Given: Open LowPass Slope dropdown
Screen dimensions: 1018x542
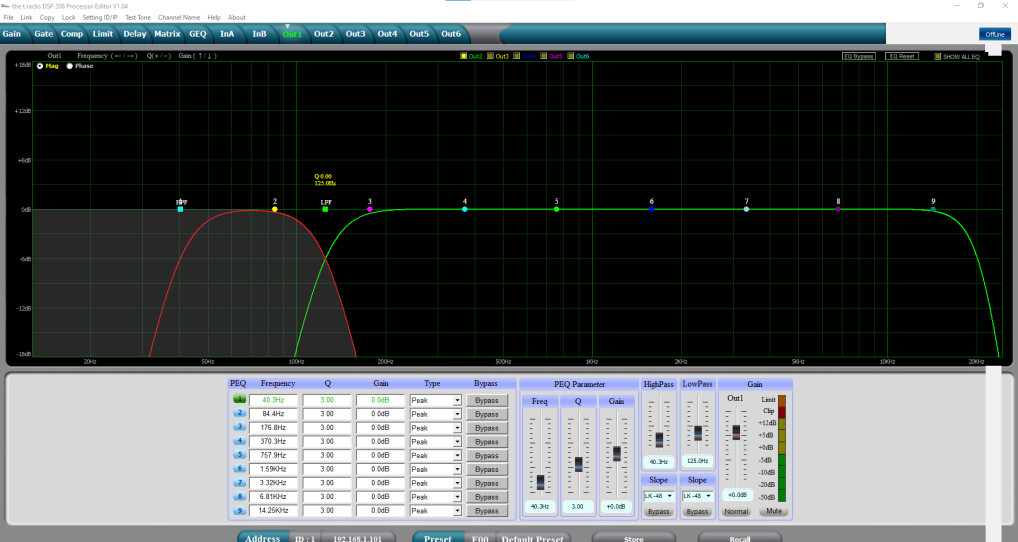Looking at the screenshot, I should 697,496.
